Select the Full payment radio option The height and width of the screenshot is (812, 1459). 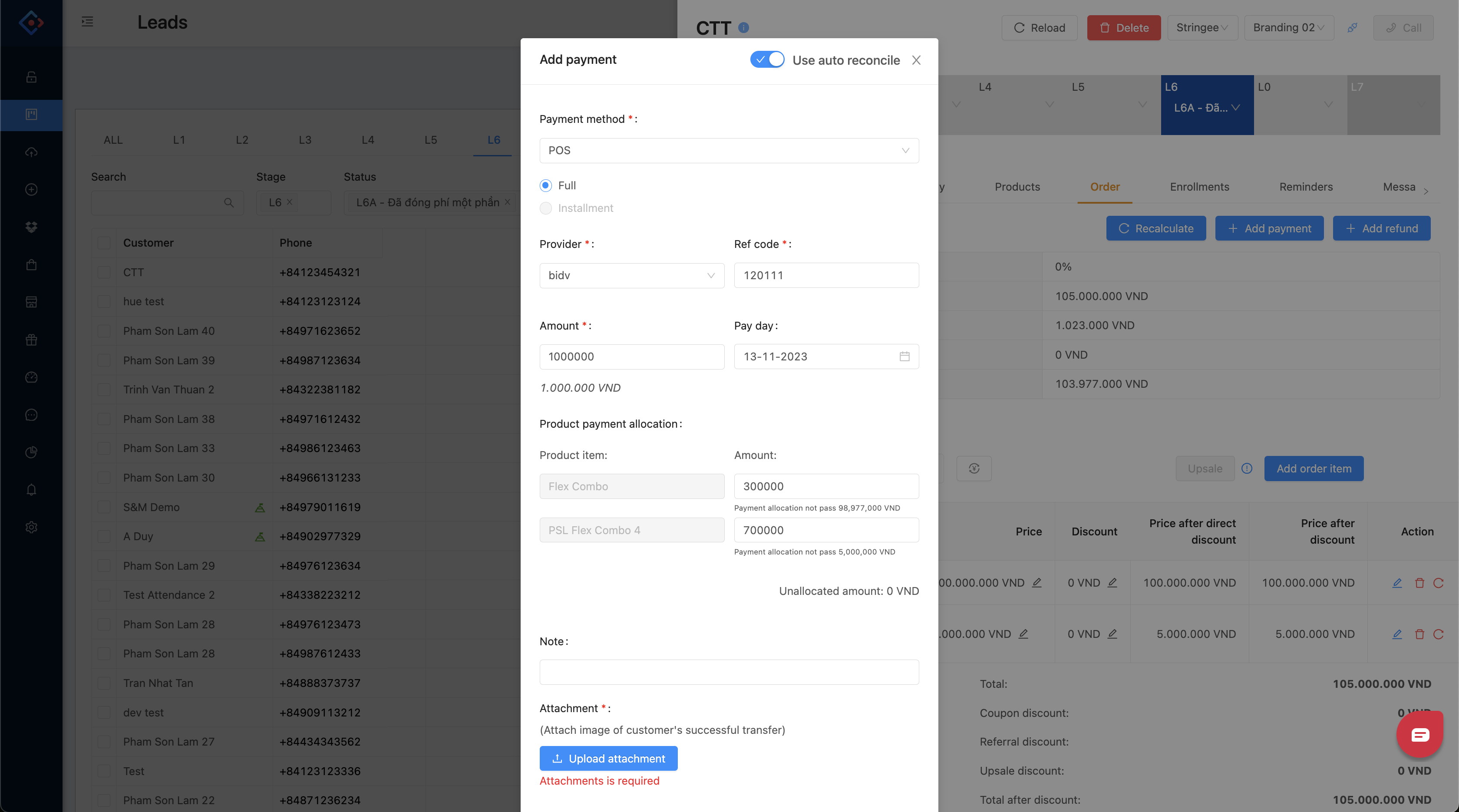coord(545,185)
